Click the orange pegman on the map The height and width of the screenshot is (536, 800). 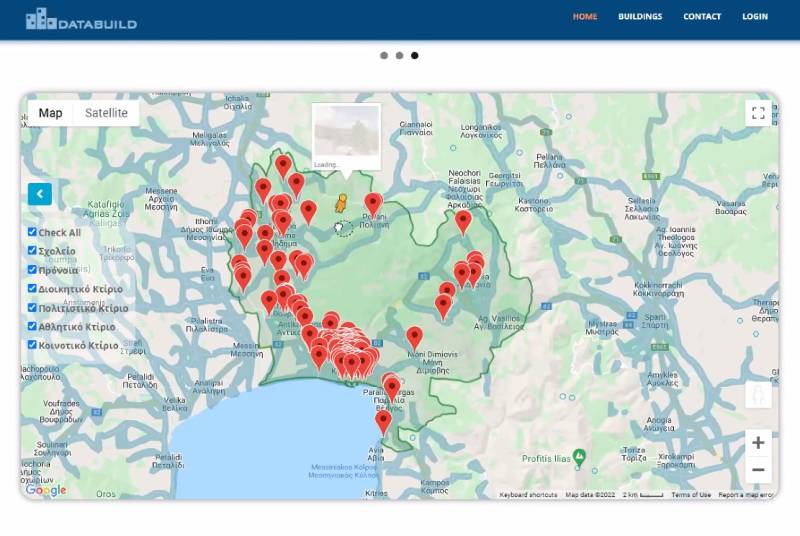coord(340,202)
